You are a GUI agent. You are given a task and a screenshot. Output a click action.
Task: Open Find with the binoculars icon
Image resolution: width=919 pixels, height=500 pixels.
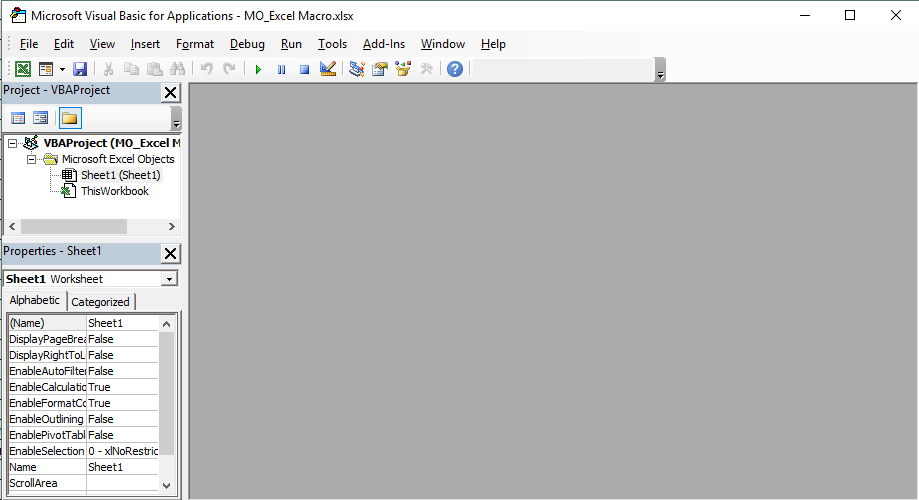(178, 69)
